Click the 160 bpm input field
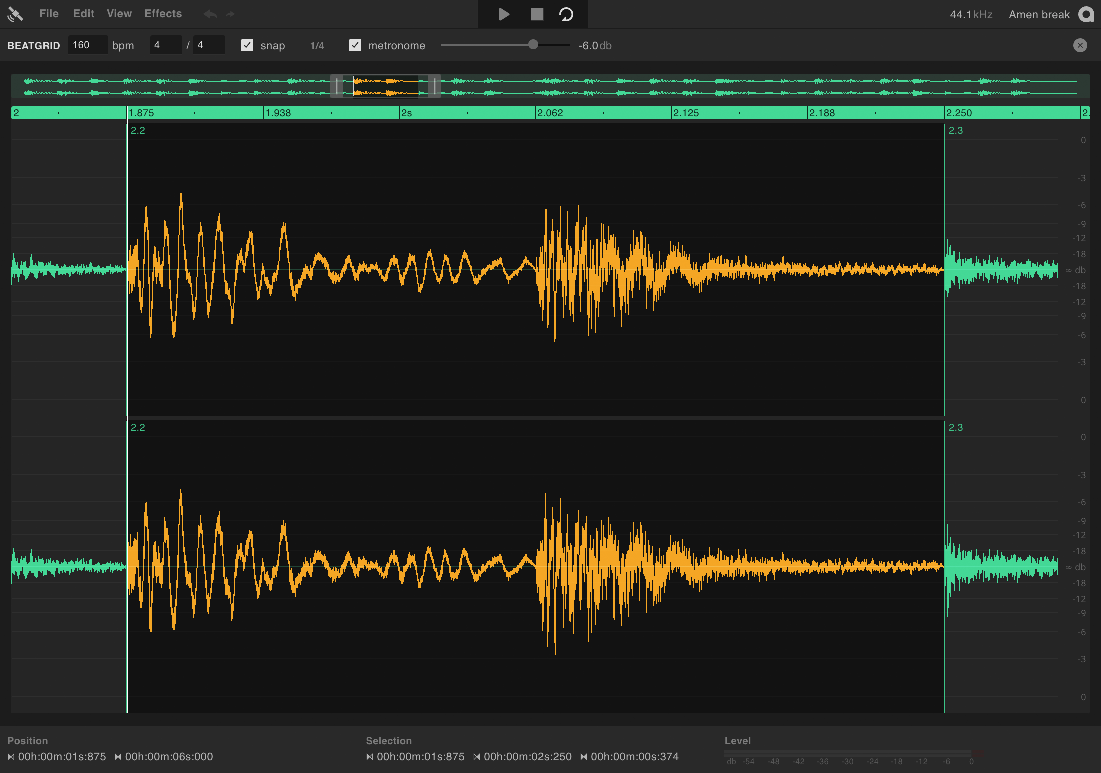 click(86, 44)
